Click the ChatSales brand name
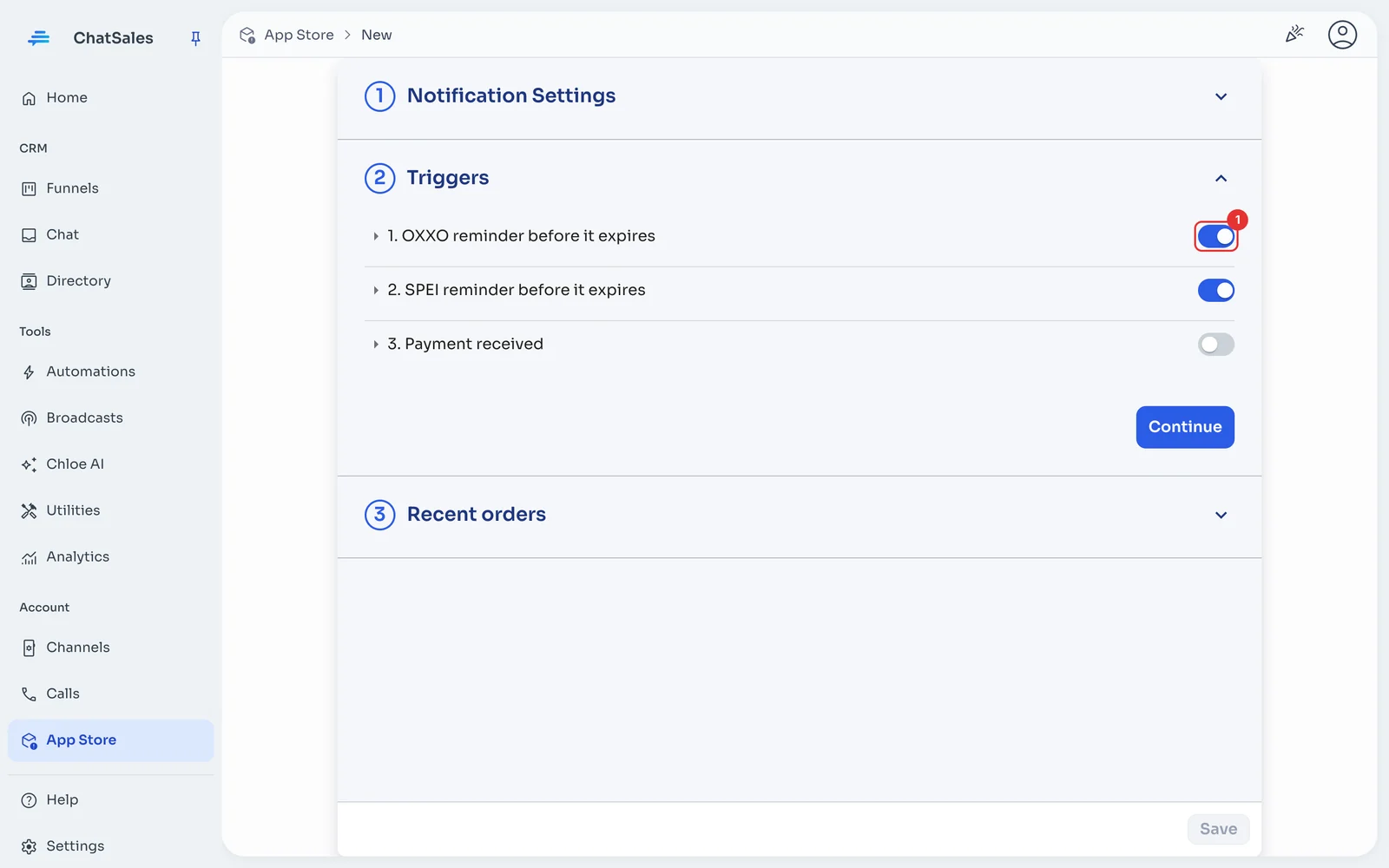 pos(113,37)
